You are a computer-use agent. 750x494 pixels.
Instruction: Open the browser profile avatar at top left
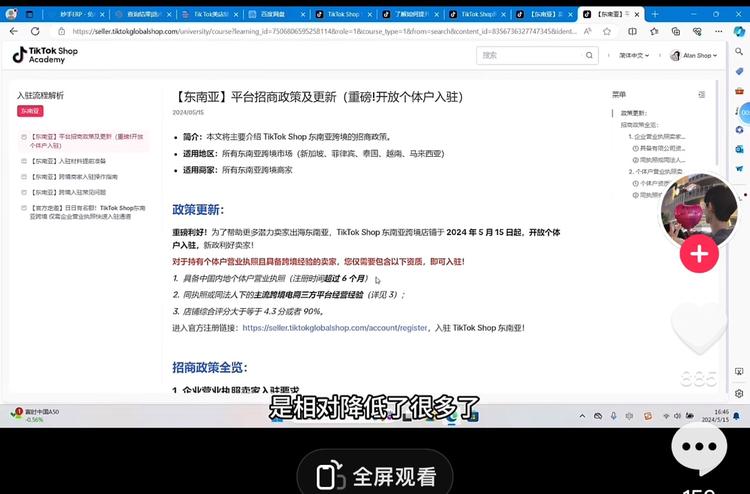pos(11,14)
